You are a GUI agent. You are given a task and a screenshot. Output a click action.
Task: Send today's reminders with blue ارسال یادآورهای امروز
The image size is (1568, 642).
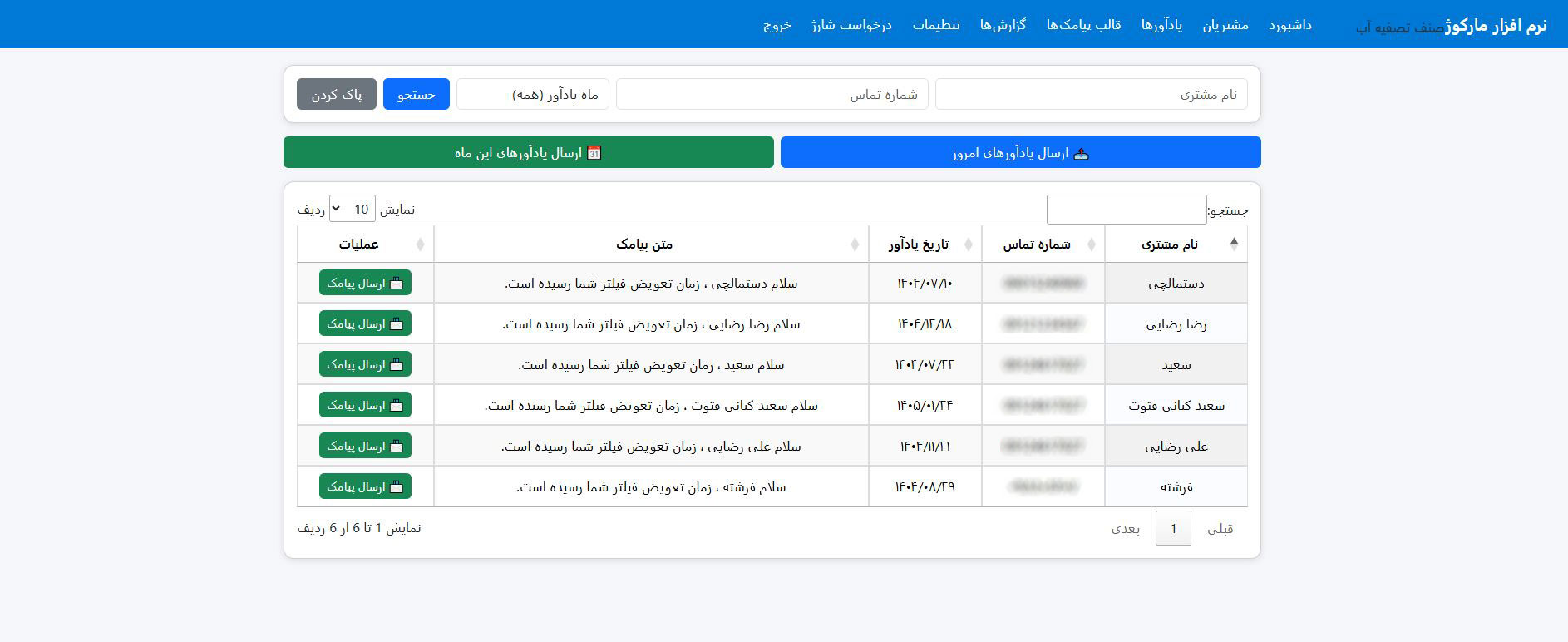pos(1020,153)
